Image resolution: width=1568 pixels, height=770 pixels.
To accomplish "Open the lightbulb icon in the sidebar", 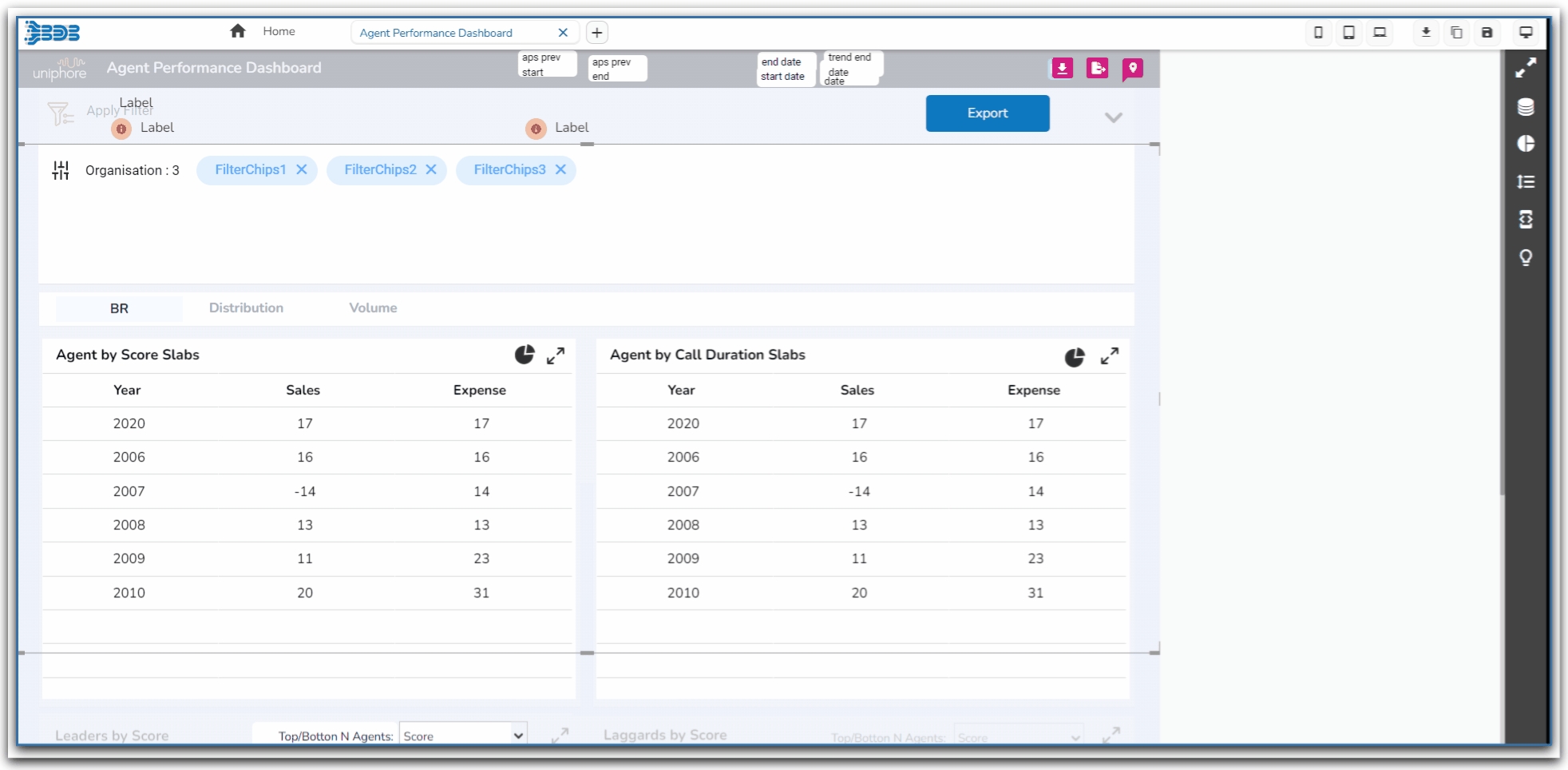I will point(1525,257).
